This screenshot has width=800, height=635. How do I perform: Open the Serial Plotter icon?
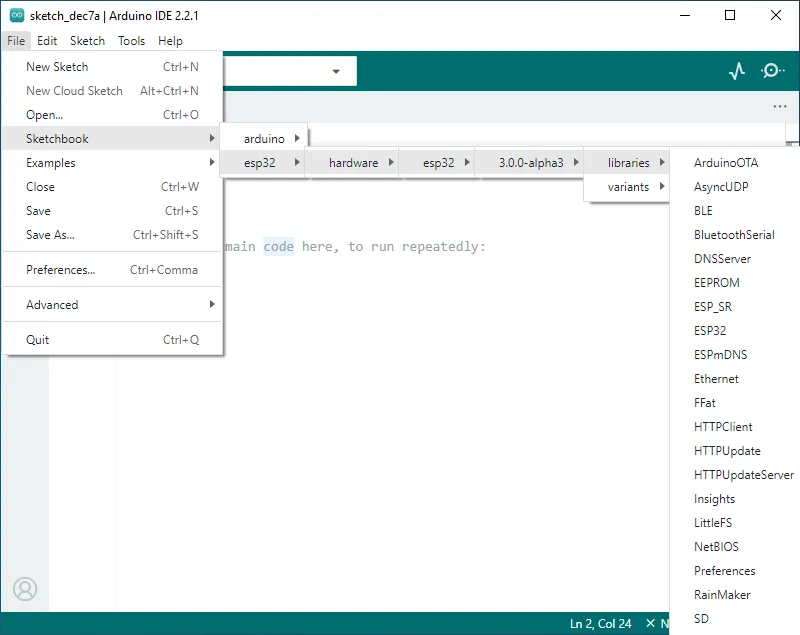(x=737, y=71)
